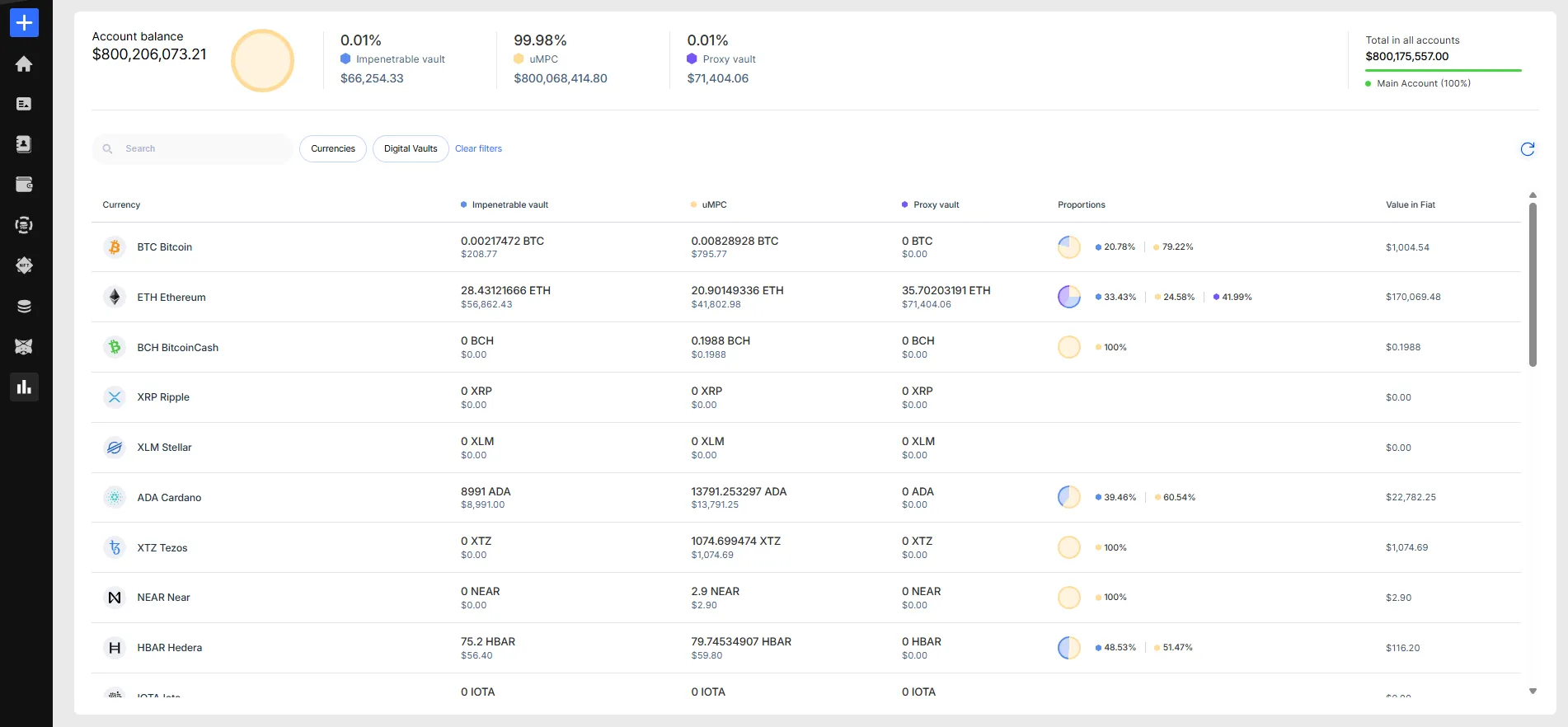The height and width of the screenshot is (727, 1568).
Task: Open the stacked coins sidebar icon
Action: click(24, 306)
